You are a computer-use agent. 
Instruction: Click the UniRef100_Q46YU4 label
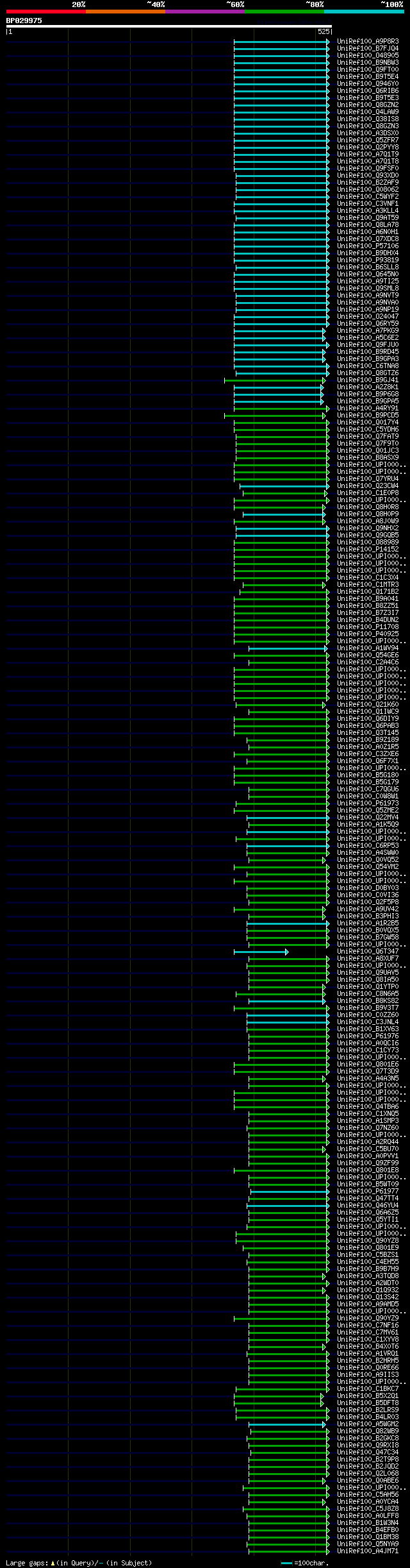(368, 1206)
